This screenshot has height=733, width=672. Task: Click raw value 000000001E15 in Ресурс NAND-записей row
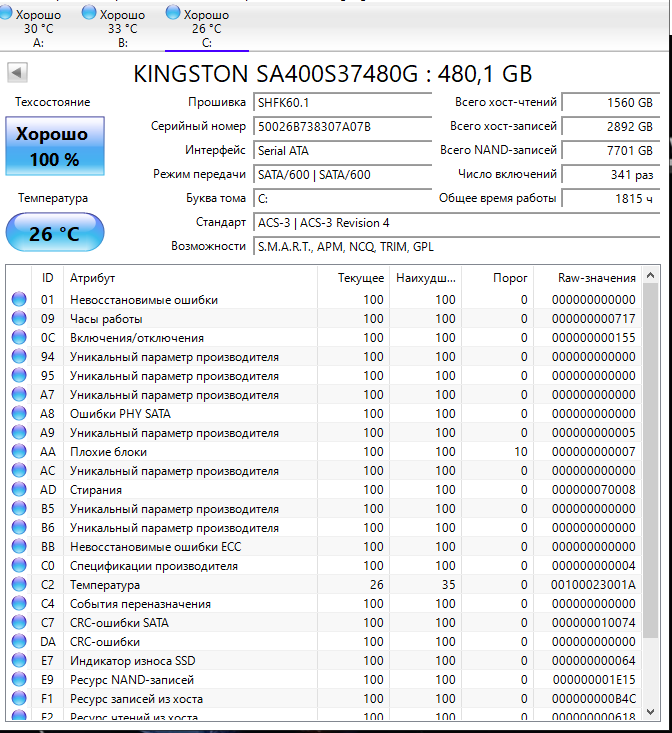pyautogui.click(x=594, y=679)
